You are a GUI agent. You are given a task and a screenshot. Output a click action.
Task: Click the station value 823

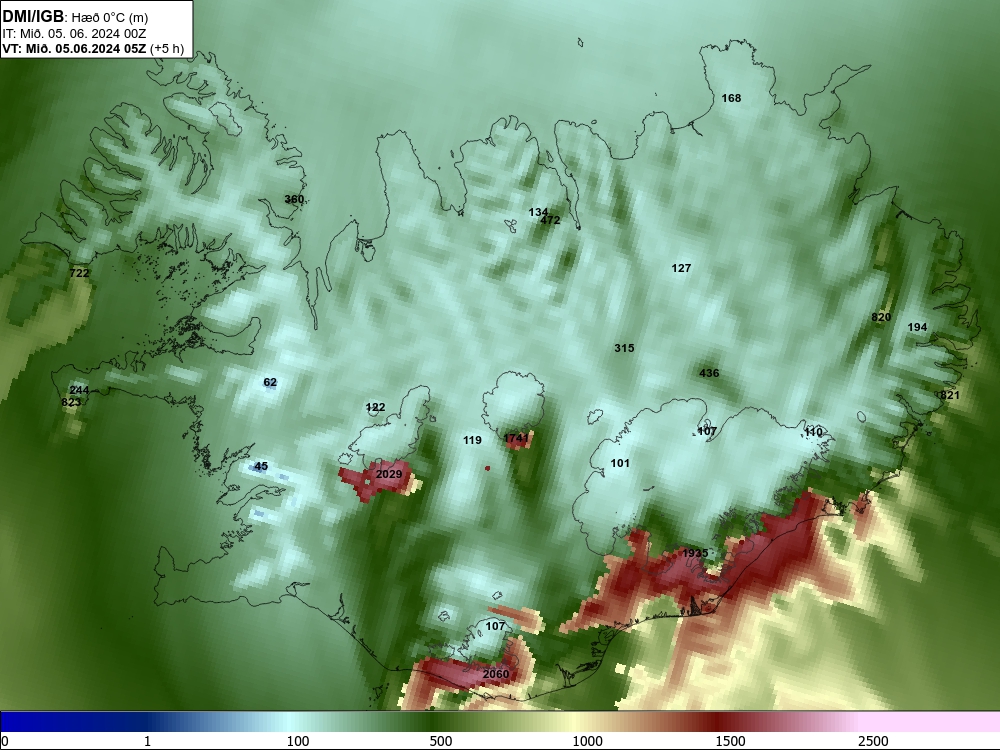click(x=71, y=402)
